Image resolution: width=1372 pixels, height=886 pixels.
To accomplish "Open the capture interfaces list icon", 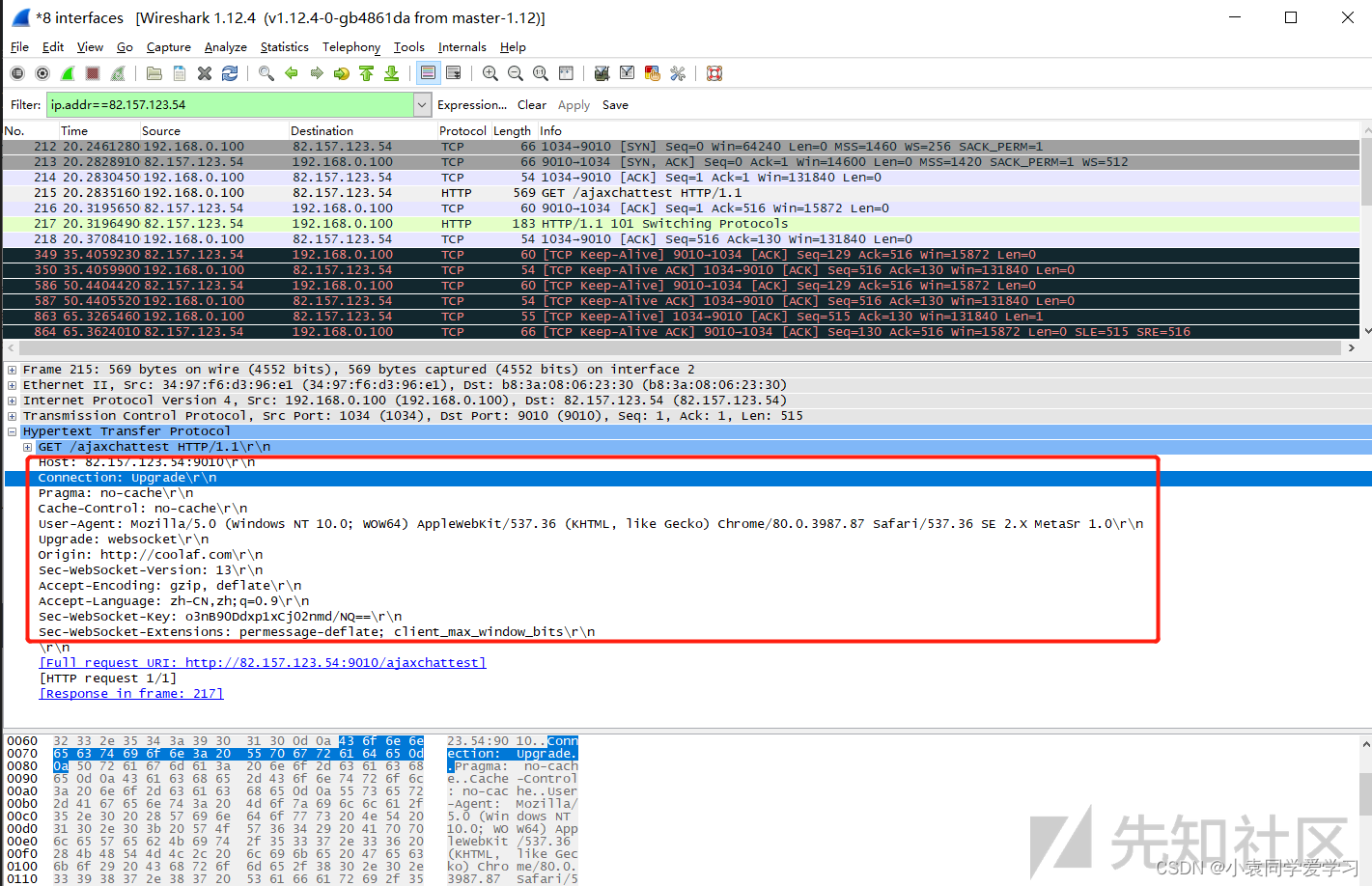I will tap(17, 73).
